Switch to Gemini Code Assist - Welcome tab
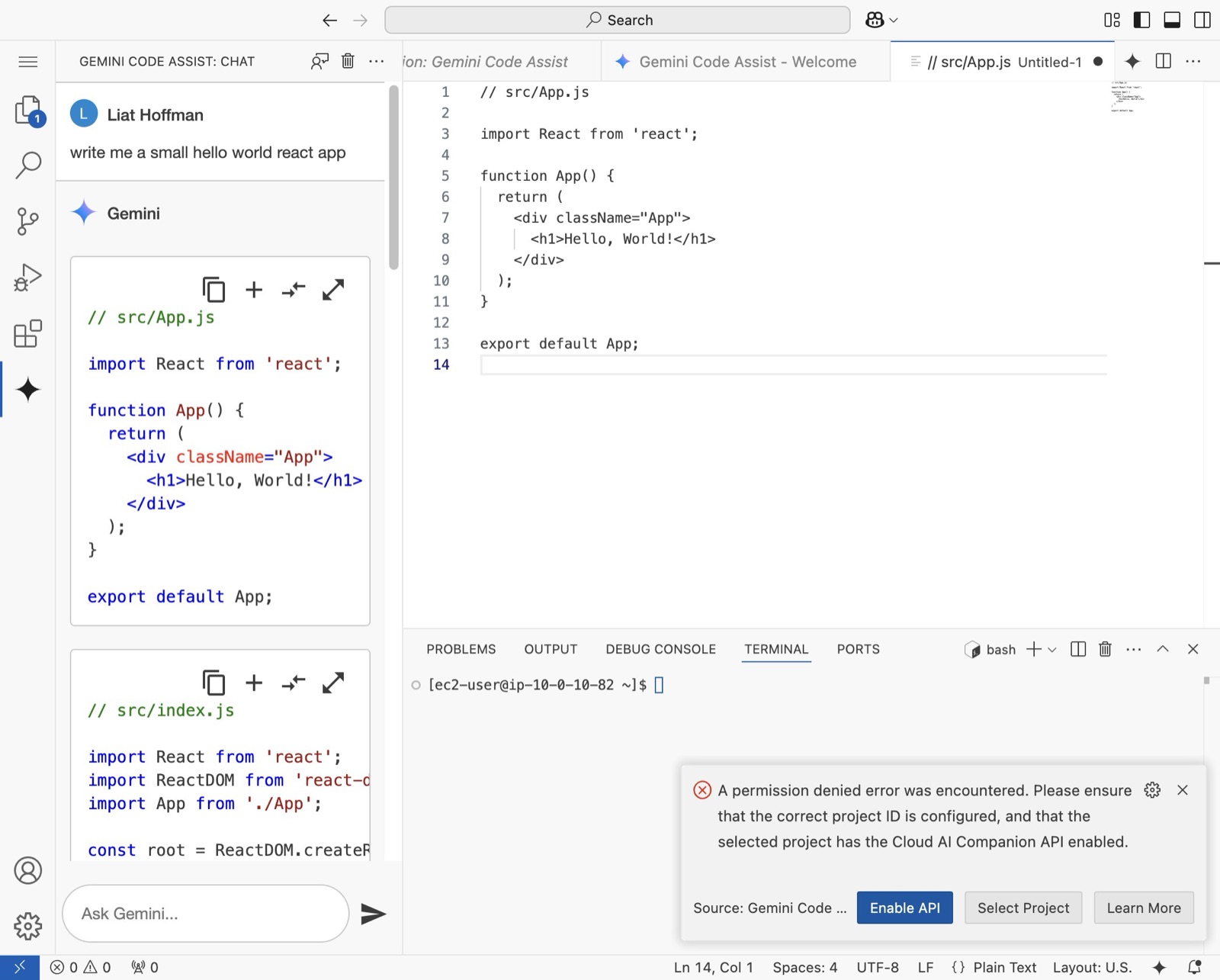The height and width of the screenshot is (980, 1220). coord(746,62)
